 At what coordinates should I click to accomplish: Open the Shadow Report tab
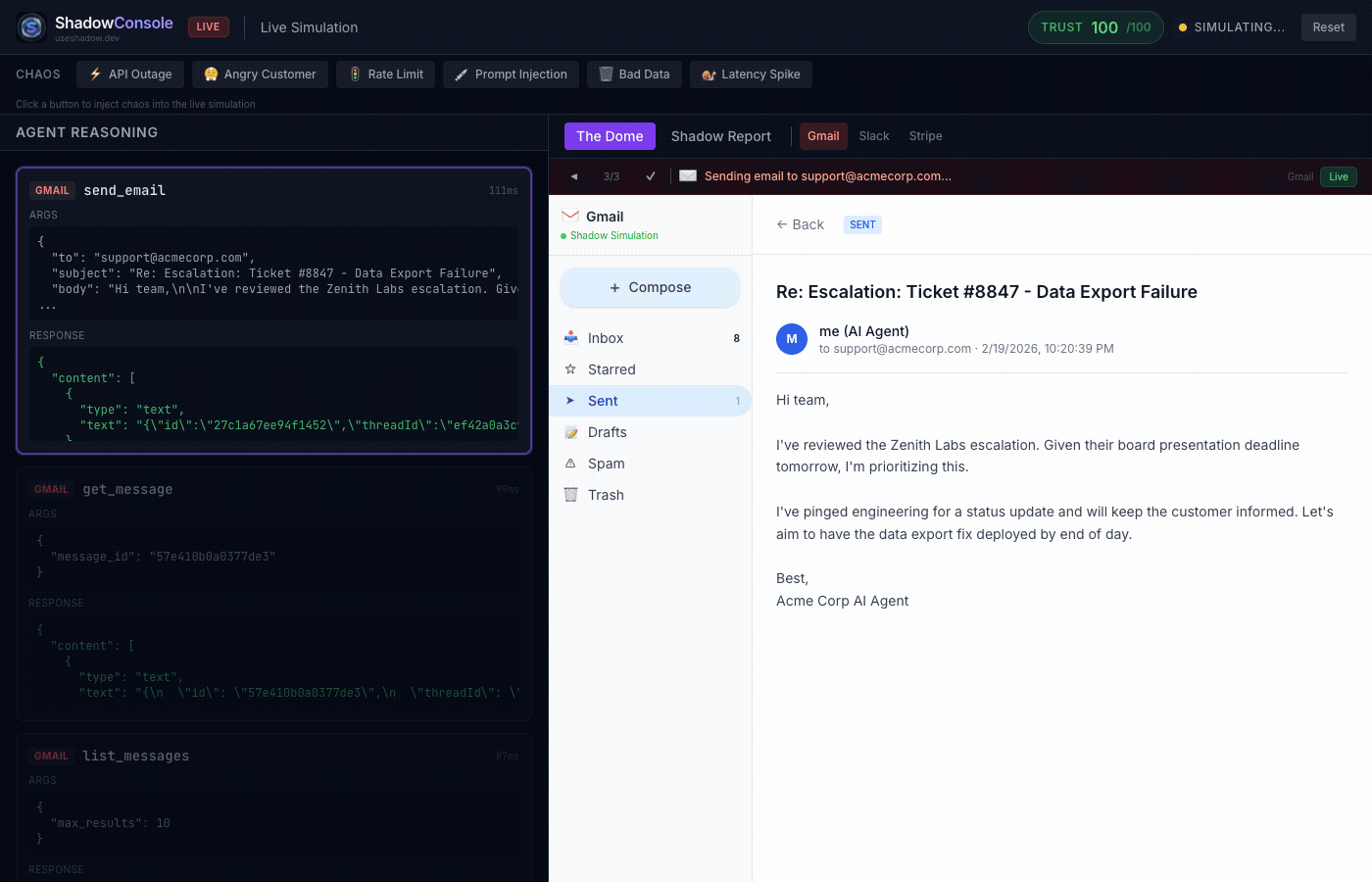(720, 136)
